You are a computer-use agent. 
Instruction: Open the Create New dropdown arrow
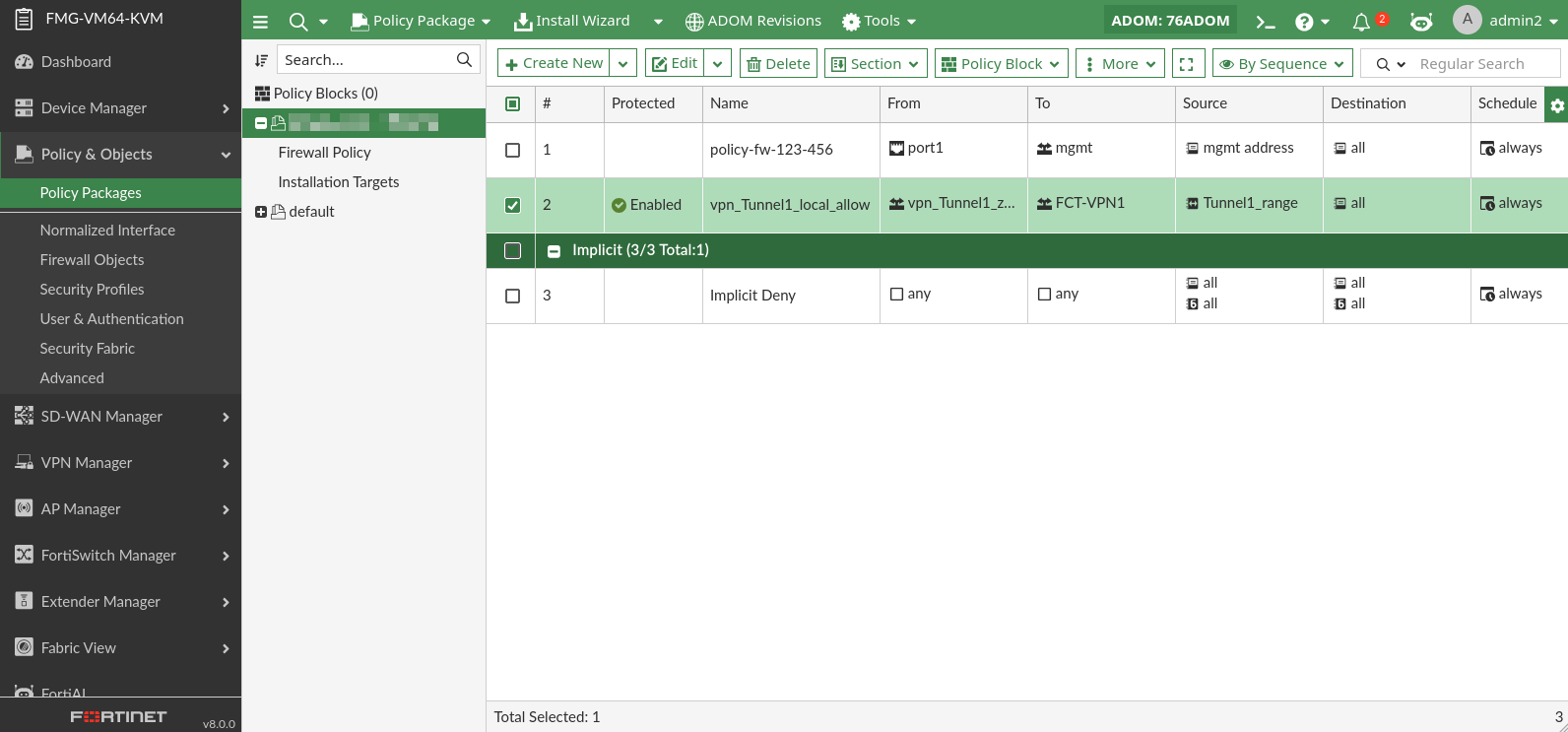click(x=622, y=64)
